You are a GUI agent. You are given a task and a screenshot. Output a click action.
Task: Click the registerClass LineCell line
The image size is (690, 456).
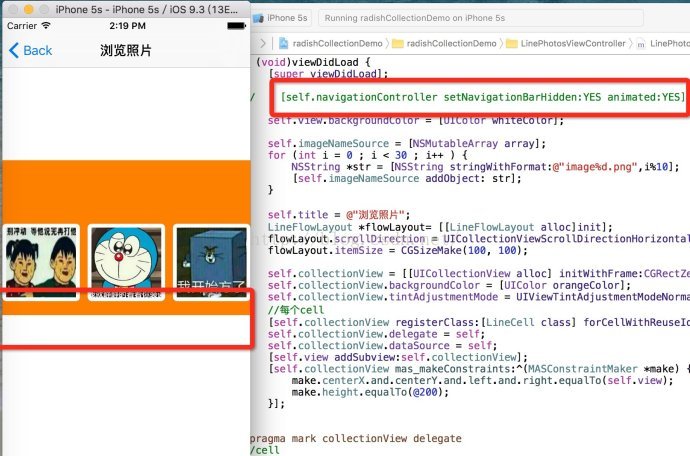pyautogui.click(x=479, y=322)
